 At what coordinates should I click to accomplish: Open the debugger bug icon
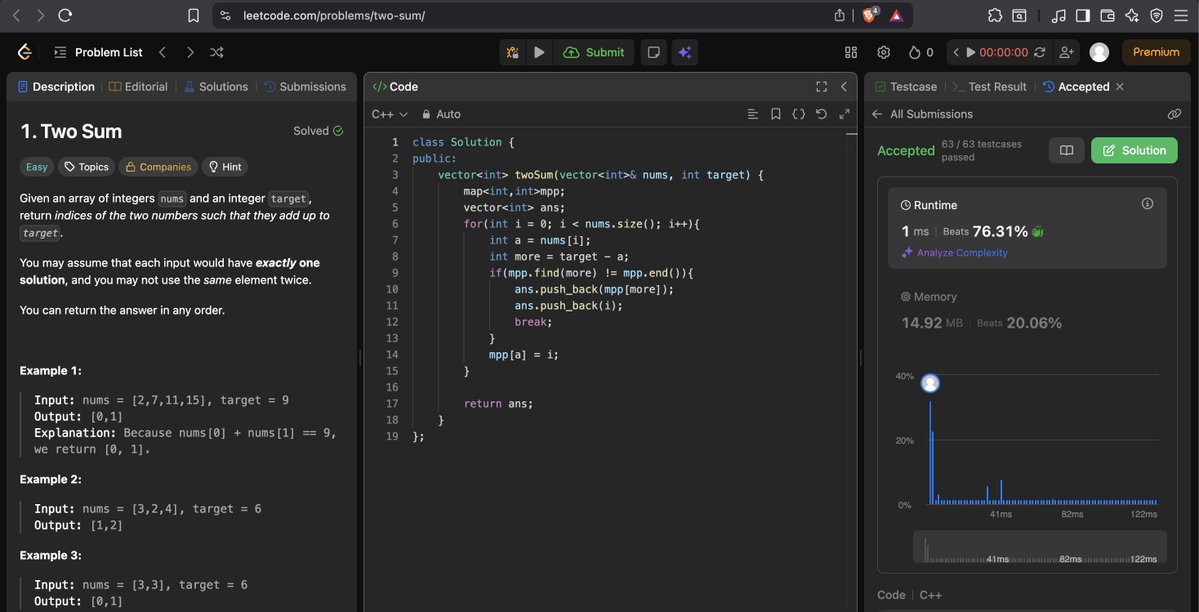click(513, 51)
